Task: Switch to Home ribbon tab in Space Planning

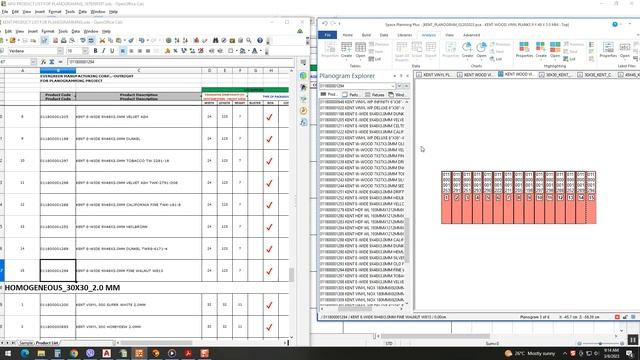Action: pyautogui.click(x=347, y=35)
